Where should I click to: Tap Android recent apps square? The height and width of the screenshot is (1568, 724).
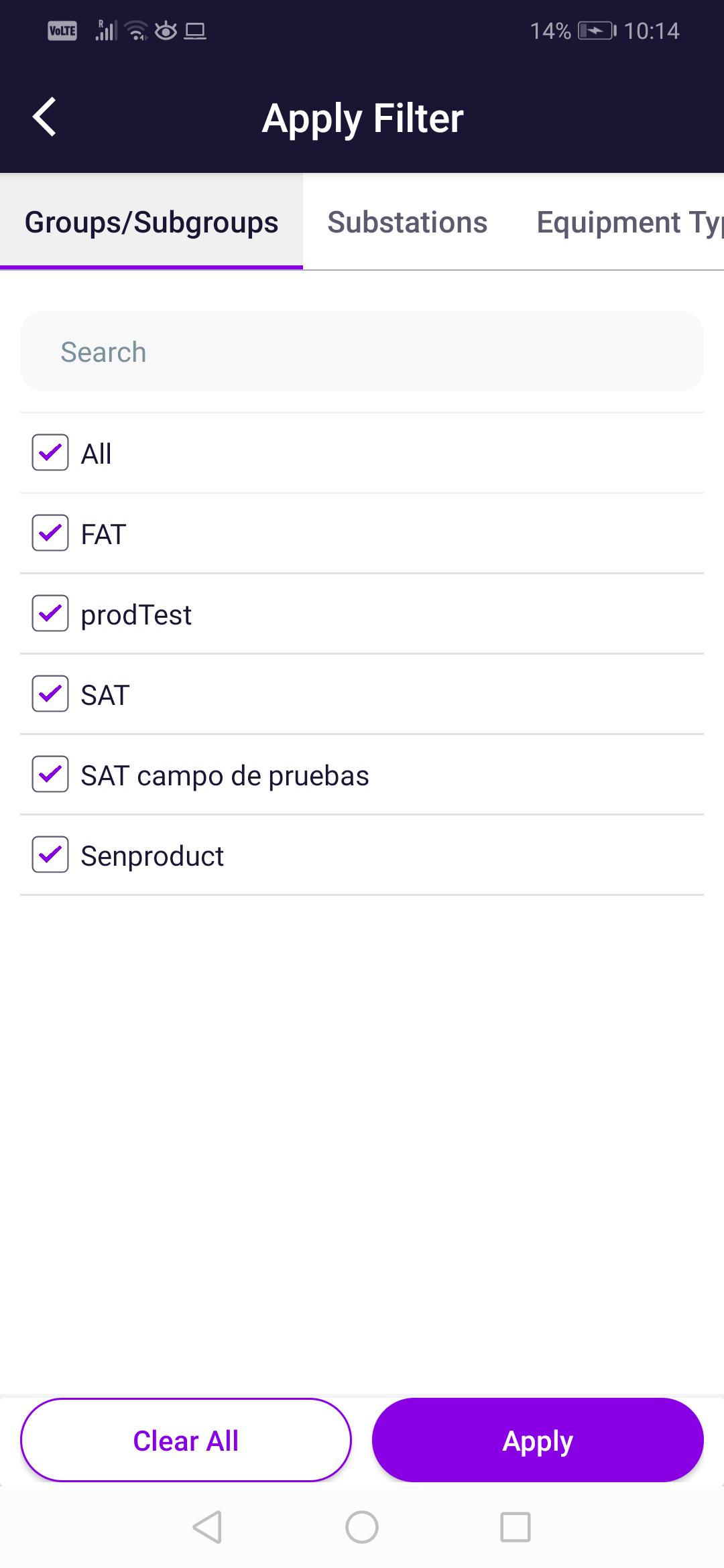point(516,1527)
